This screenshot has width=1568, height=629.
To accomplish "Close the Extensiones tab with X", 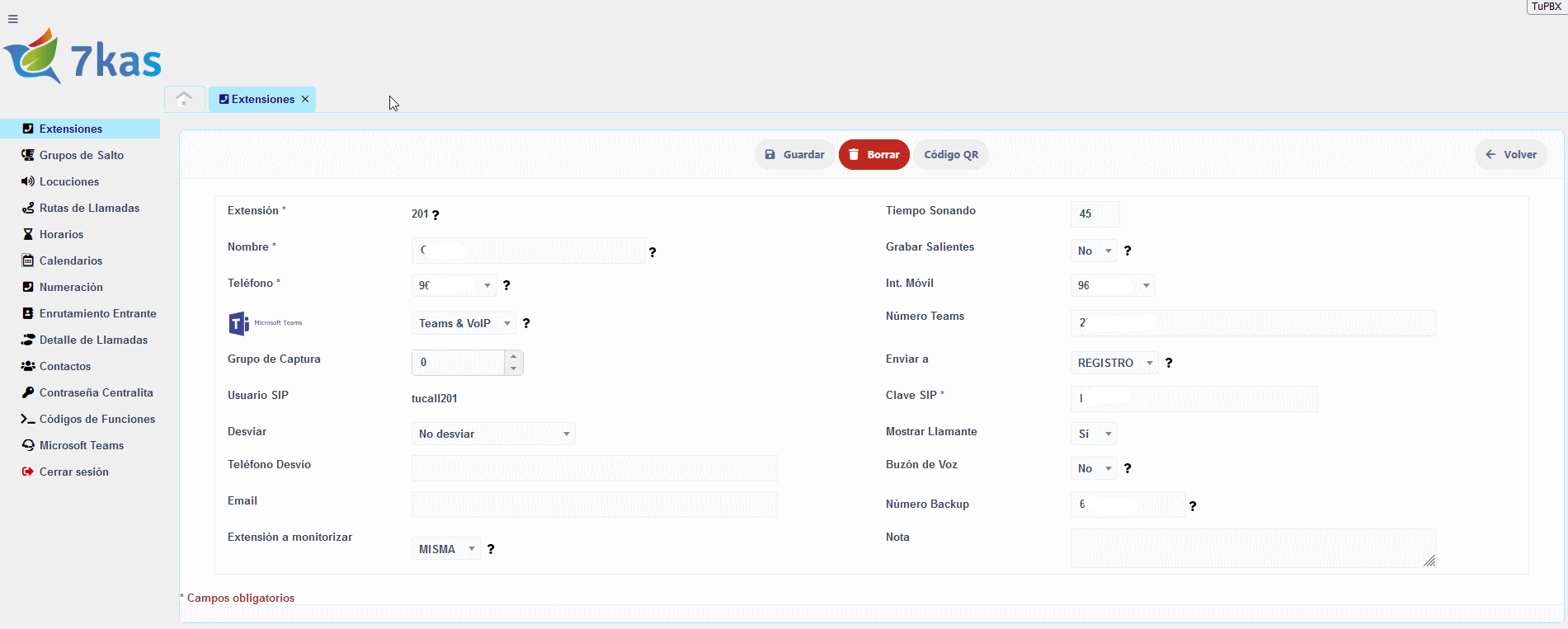I will 305,99.
